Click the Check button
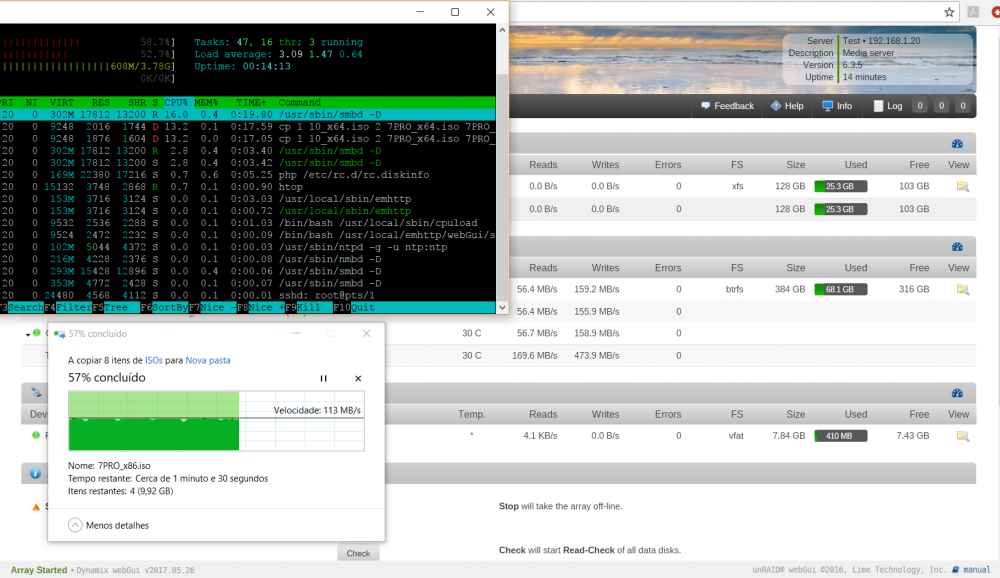This screenshot has width=1000, height=578. [x=358, y=553]
